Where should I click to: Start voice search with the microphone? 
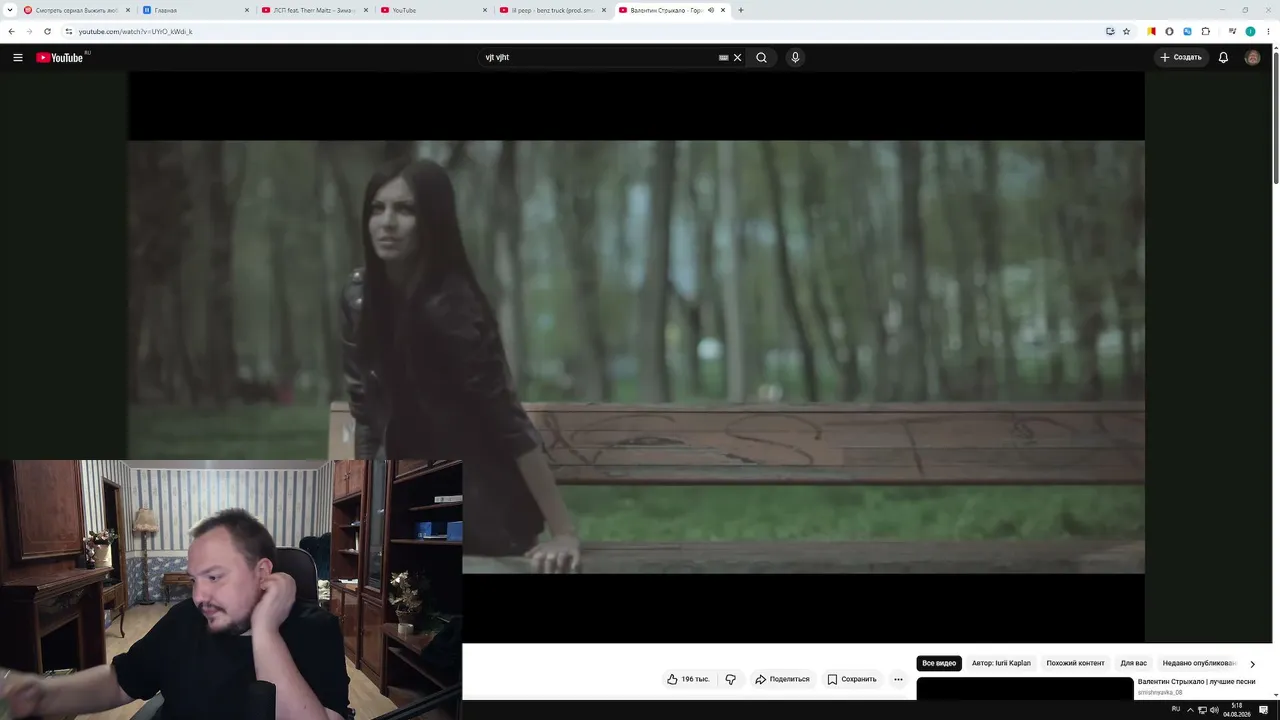tap(795, 57)
